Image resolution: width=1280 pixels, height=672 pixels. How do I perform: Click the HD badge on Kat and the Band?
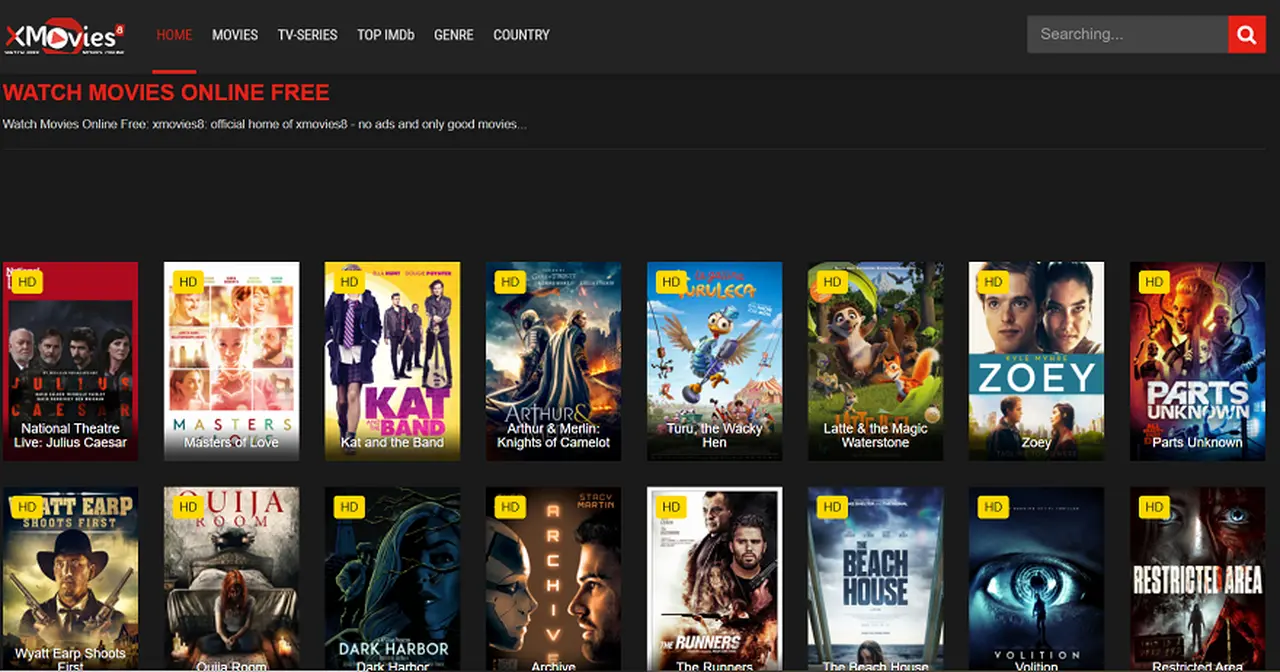tap(349, 282)
